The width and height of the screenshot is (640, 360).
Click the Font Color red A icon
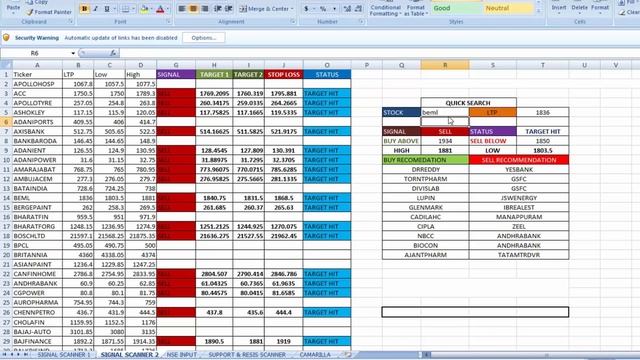coord(160,9)
